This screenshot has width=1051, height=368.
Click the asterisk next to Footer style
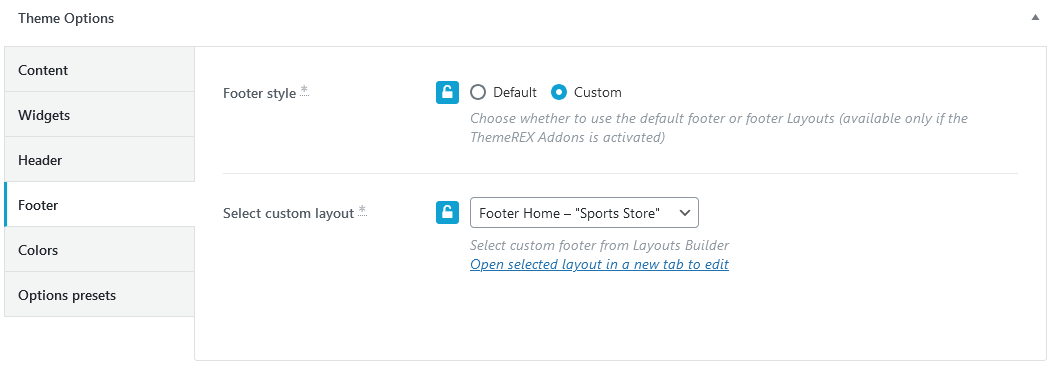click(x=304, y=90)
